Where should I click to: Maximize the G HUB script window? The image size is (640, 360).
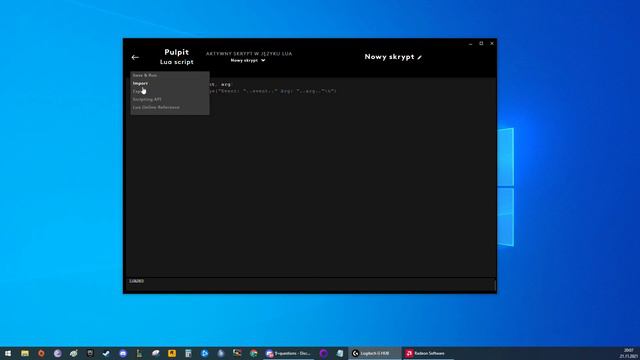coord(481,43)
